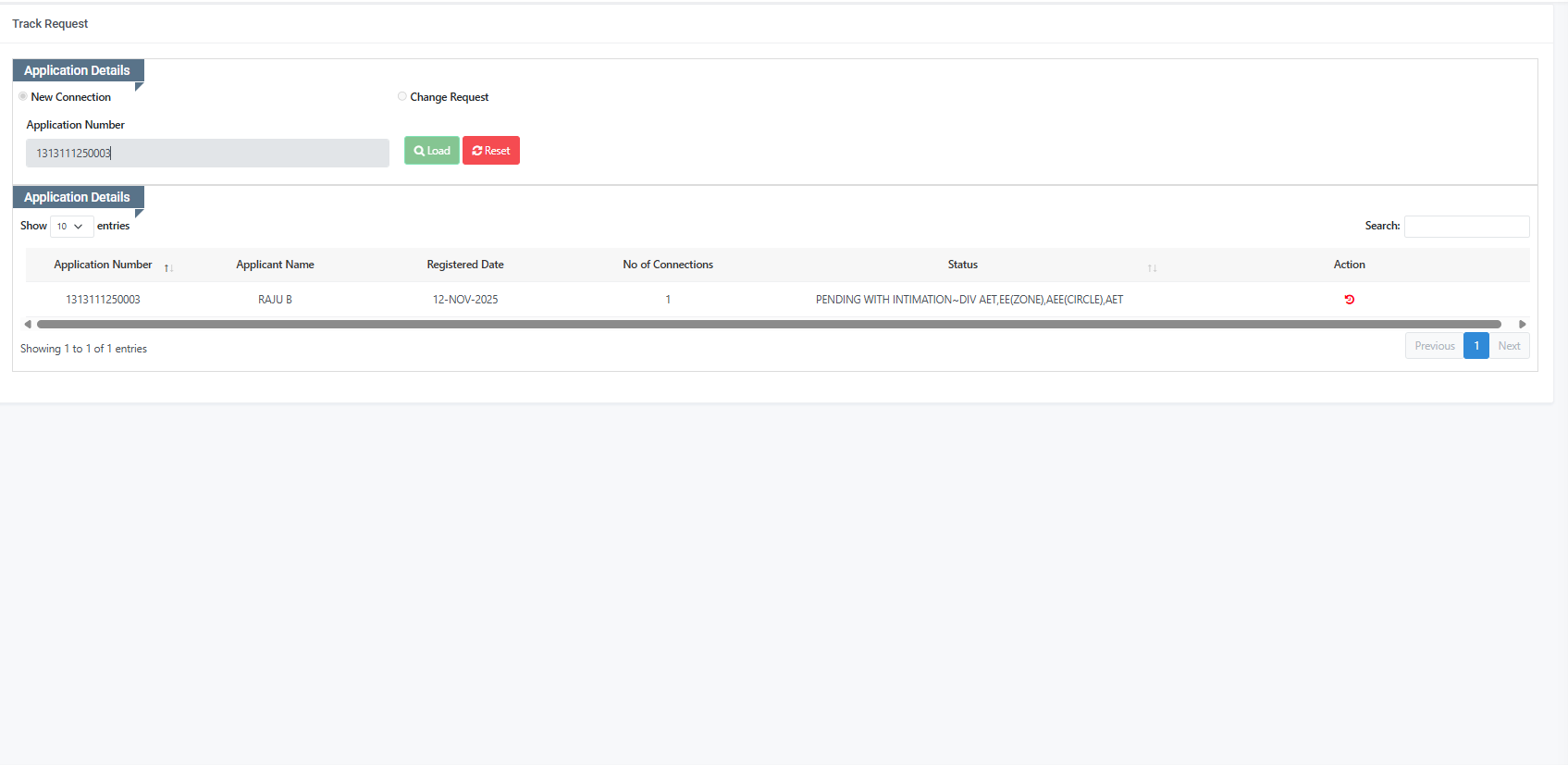The height and width of the screenshot is (765, 1568).
Task: Click the No of Connections column header
Action: point(668,265)
